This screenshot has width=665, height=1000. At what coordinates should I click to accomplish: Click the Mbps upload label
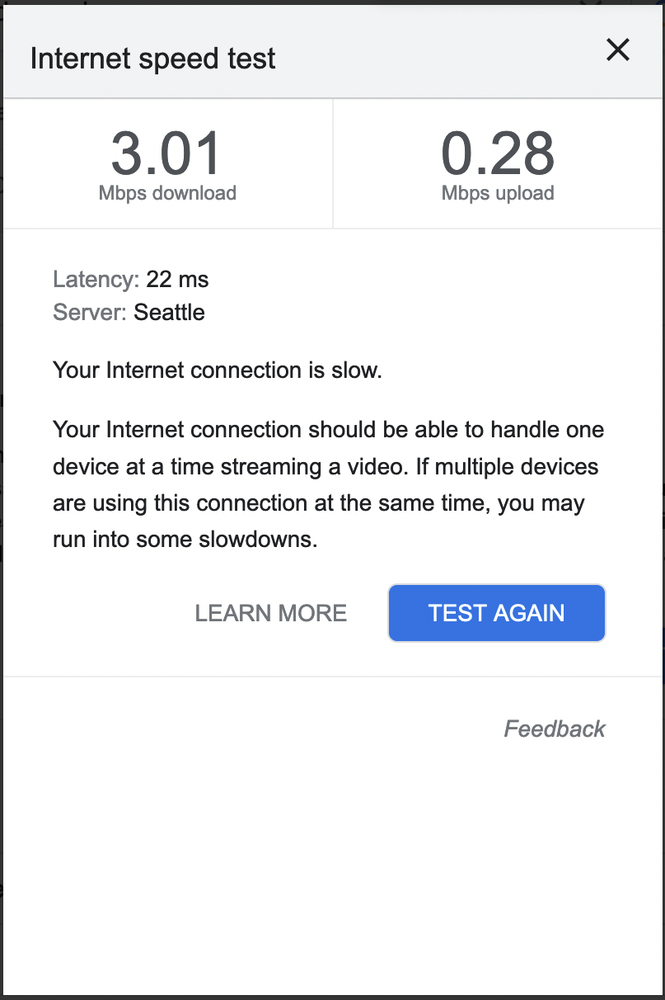point(497,193)
